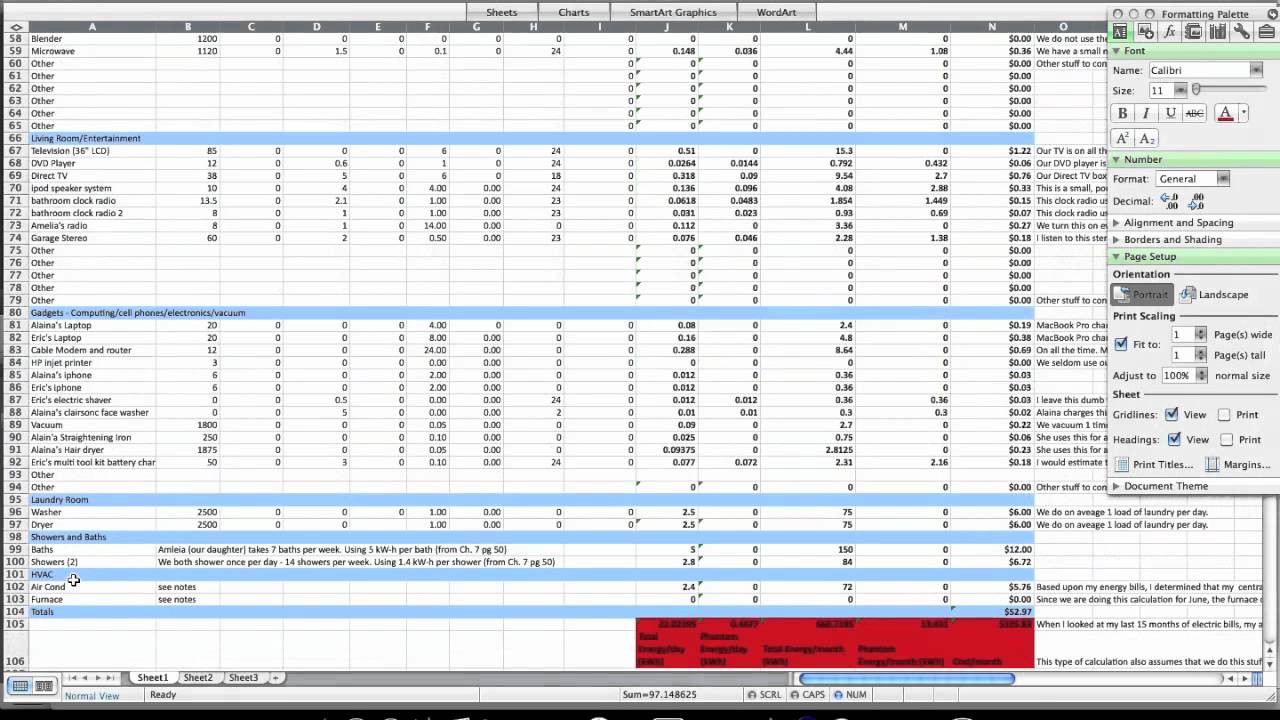
Task: Open the font color dropdown arrow
Action: [x=1243, y=114]
